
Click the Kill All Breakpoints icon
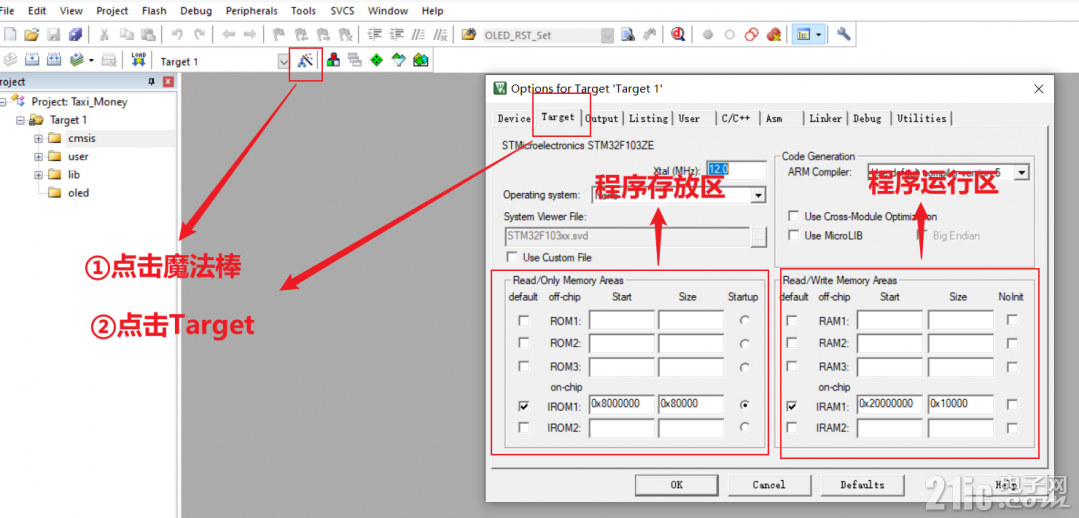point(773,34)
